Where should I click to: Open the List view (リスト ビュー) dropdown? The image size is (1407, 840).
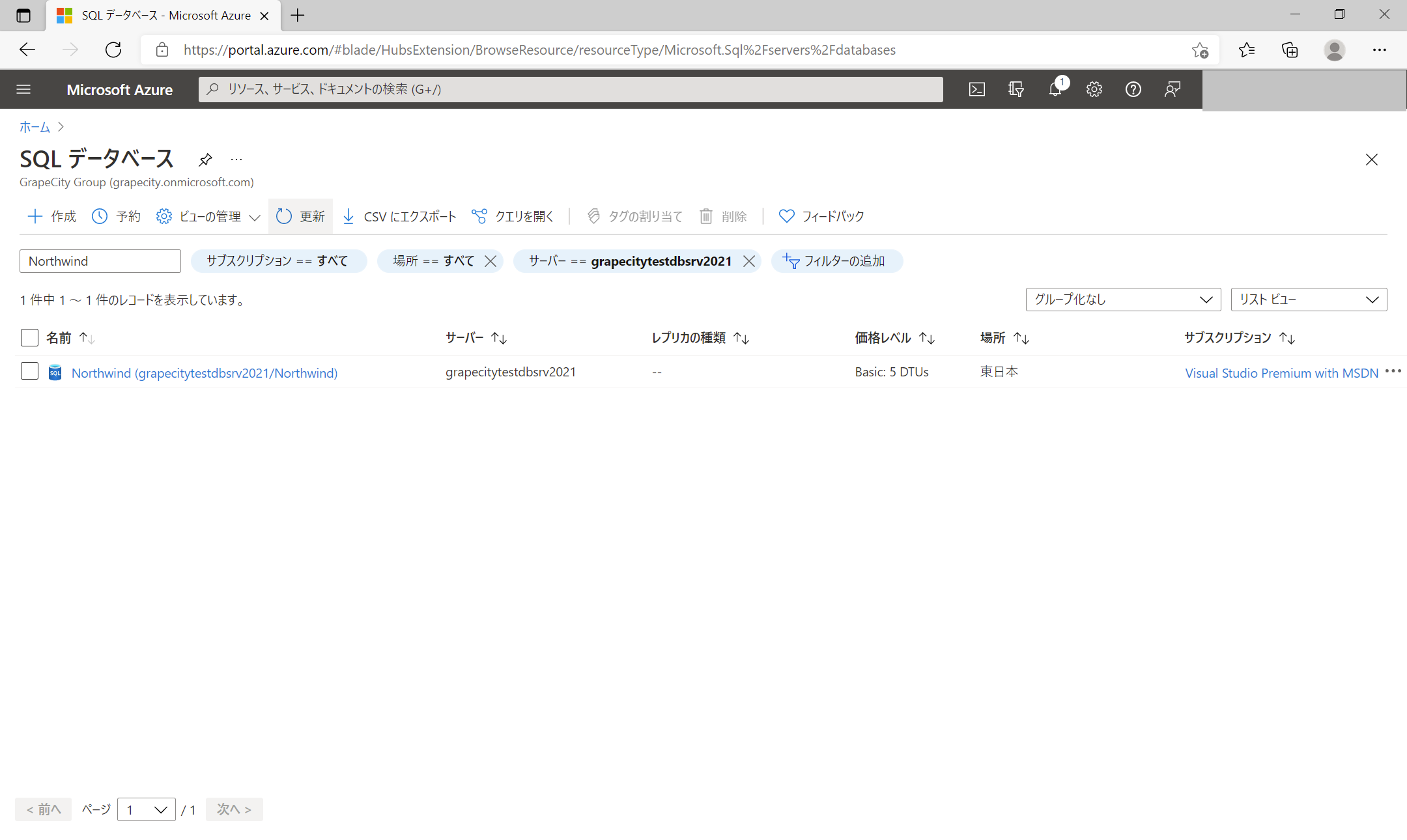[x=1309, y=300]
